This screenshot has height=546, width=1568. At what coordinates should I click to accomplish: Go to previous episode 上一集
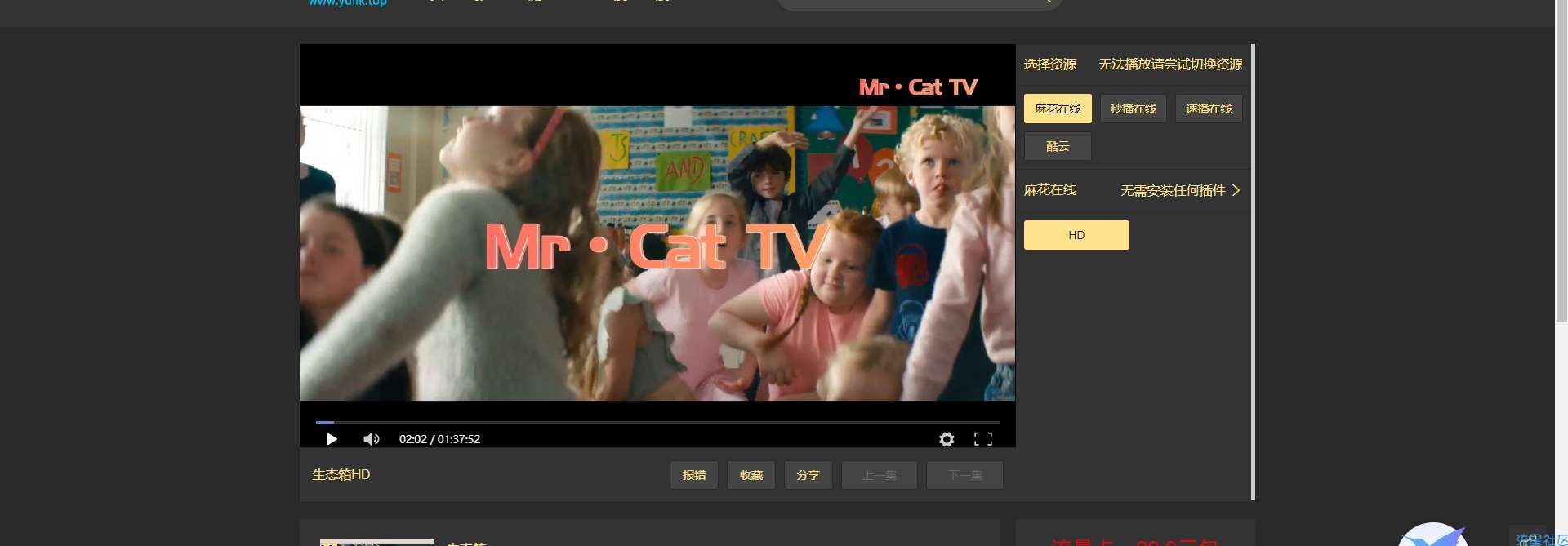[880, 475]
